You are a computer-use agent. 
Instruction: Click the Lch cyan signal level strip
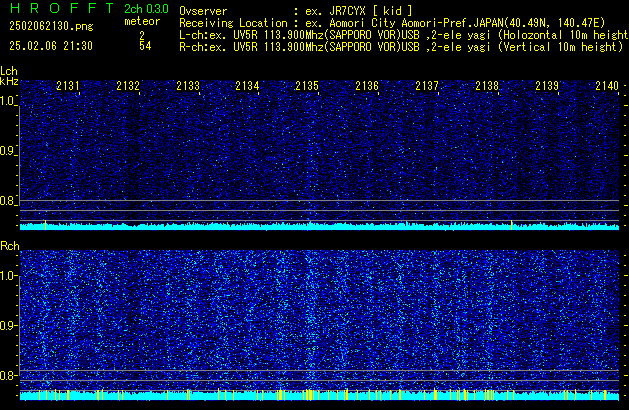[319, 226]
